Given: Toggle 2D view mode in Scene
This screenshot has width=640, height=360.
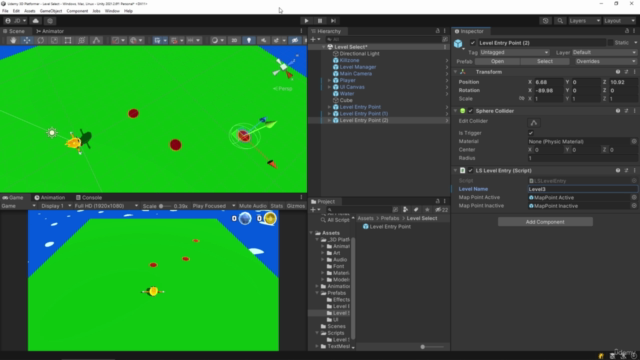Looking at the screenshot, I should click(234, 40).
